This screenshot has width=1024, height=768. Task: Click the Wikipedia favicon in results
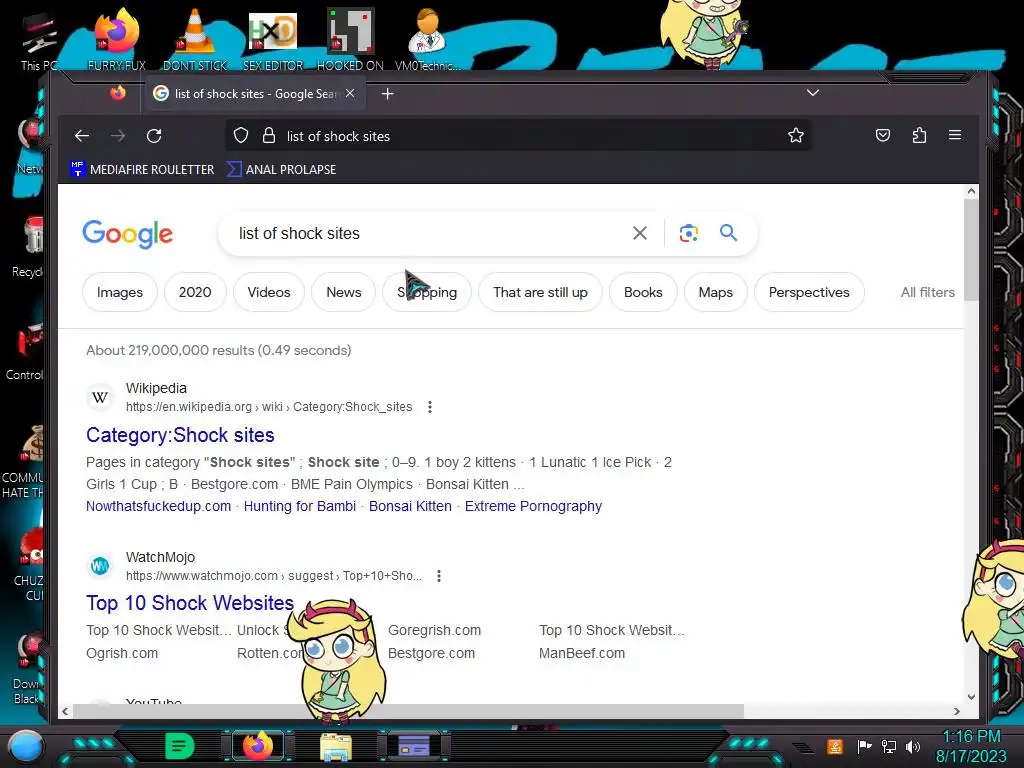point(100,397)
